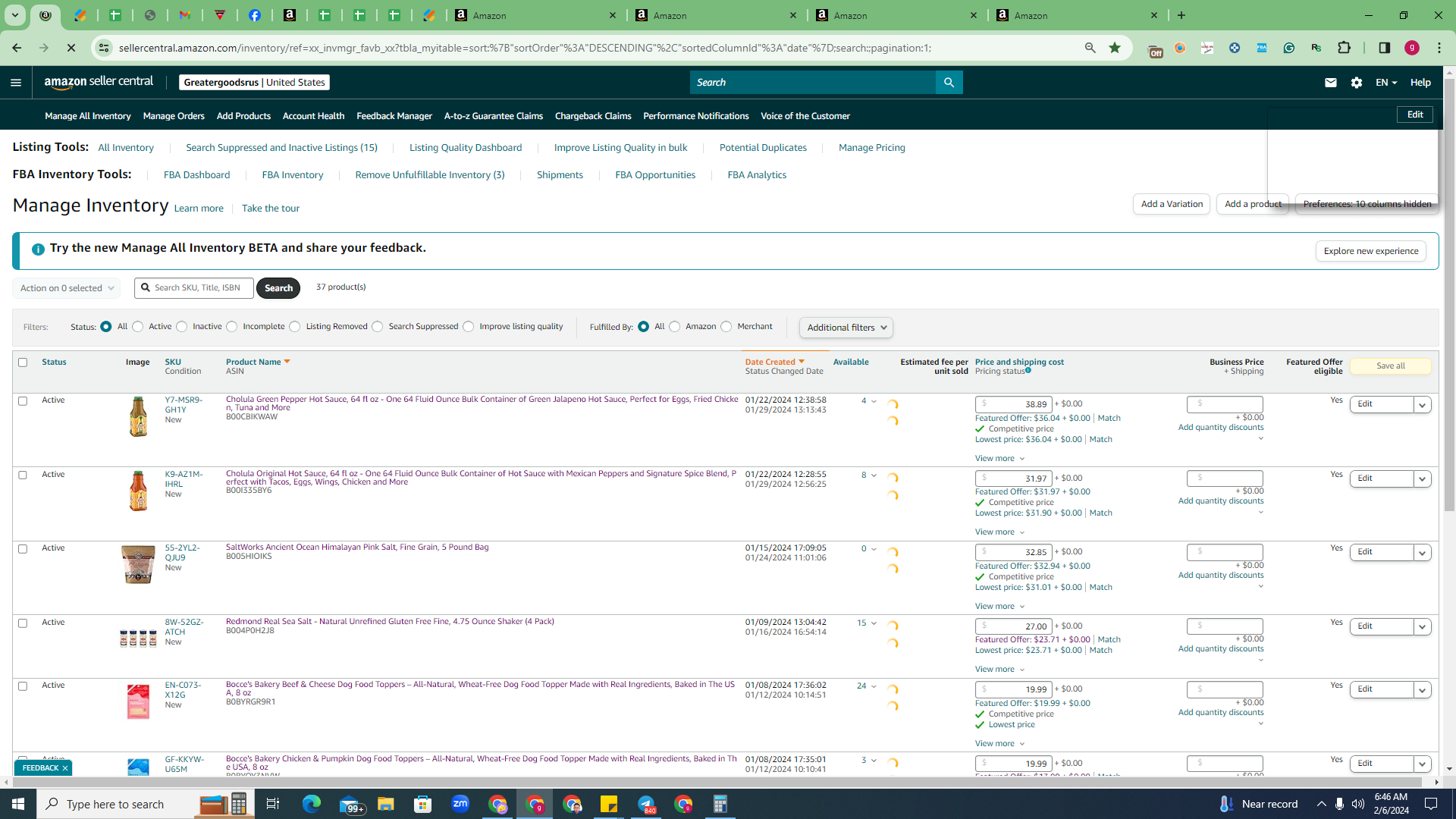The height and width of the screenshot is (819, 1456).
Task: Click the Search SKU, Title, ISBN field
Action: click(x=194, y=288)
